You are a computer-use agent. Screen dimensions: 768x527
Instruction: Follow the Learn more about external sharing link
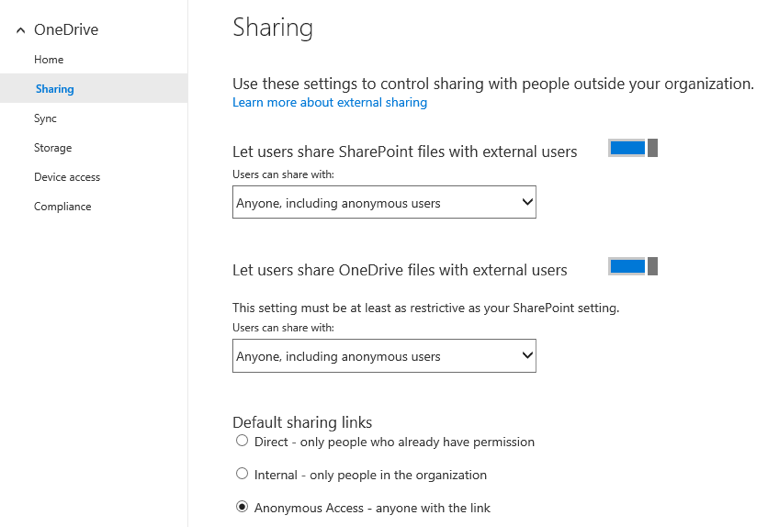(330, 102)
